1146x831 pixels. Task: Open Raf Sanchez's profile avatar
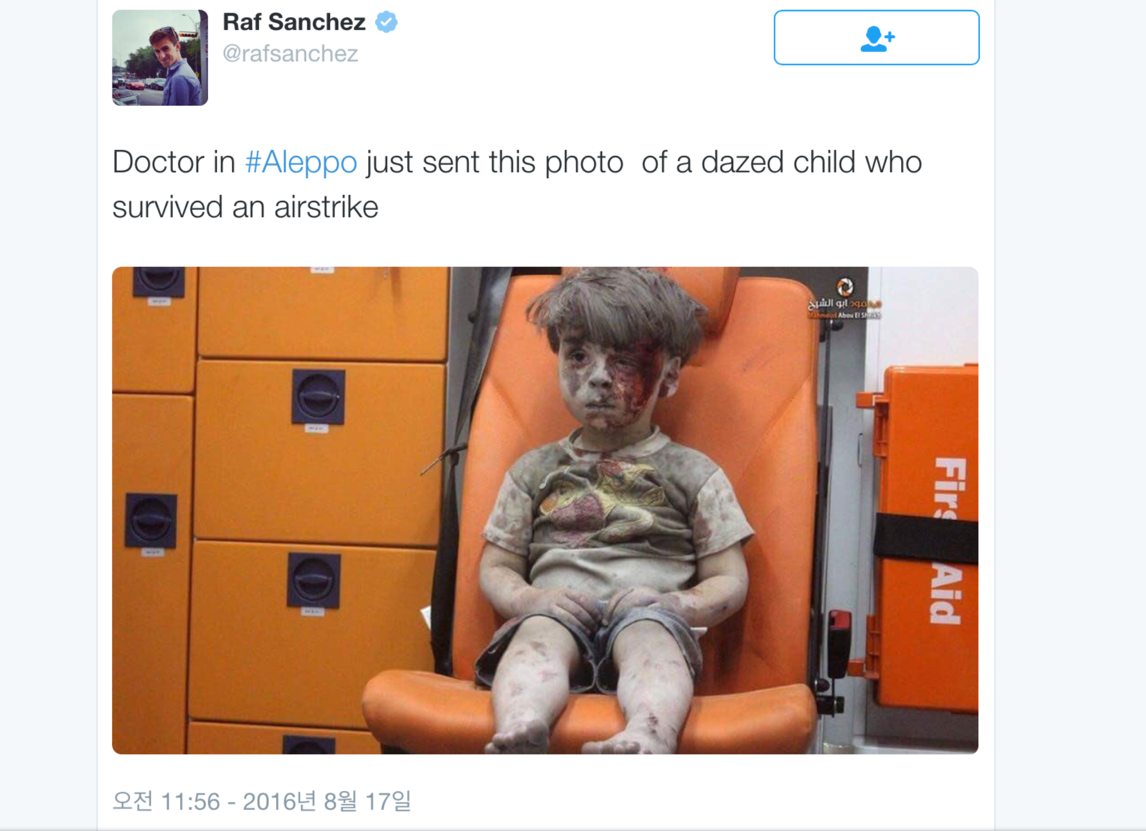[x=160, y=58]
